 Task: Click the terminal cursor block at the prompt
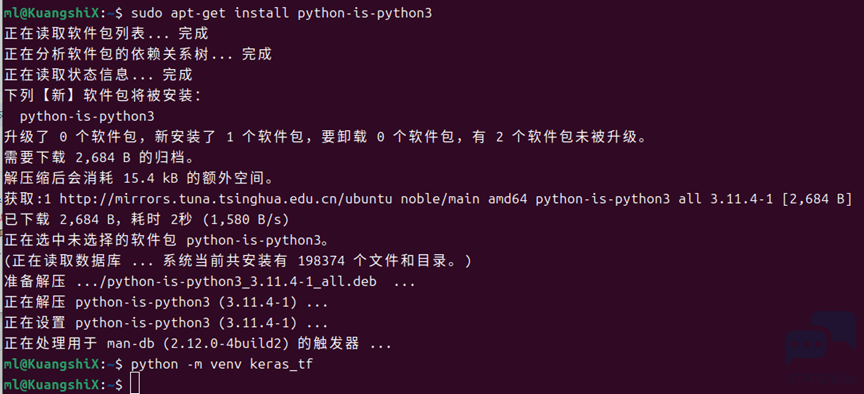point(135,384)
